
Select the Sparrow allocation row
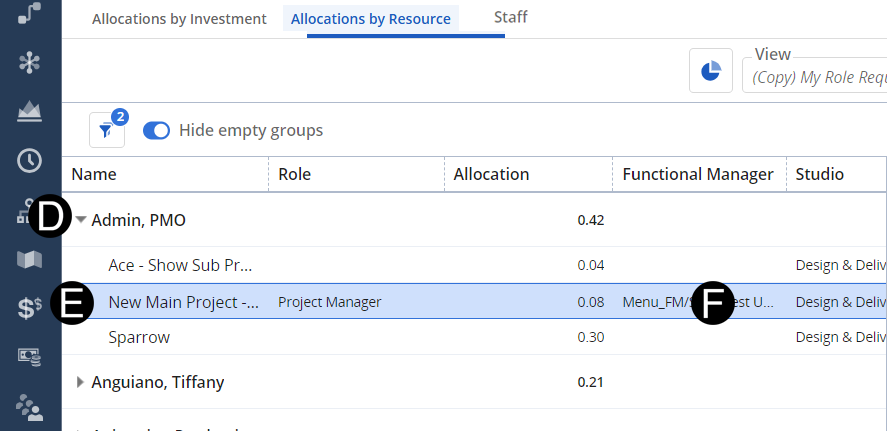point(139,338)
